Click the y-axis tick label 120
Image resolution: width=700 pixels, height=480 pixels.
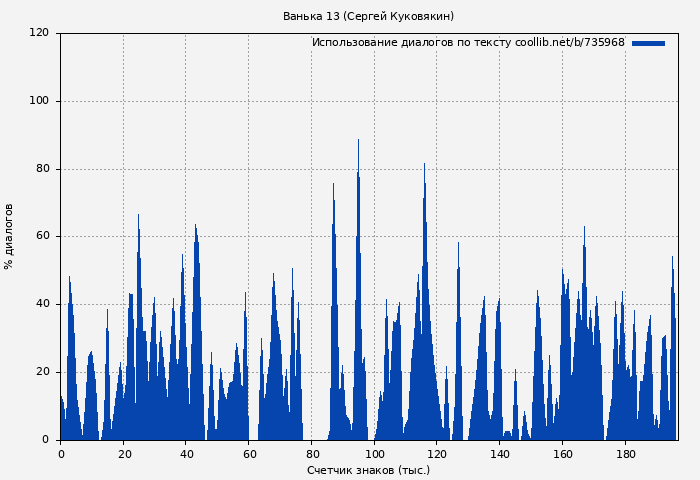pyautogui.click(x=39, y=33)
